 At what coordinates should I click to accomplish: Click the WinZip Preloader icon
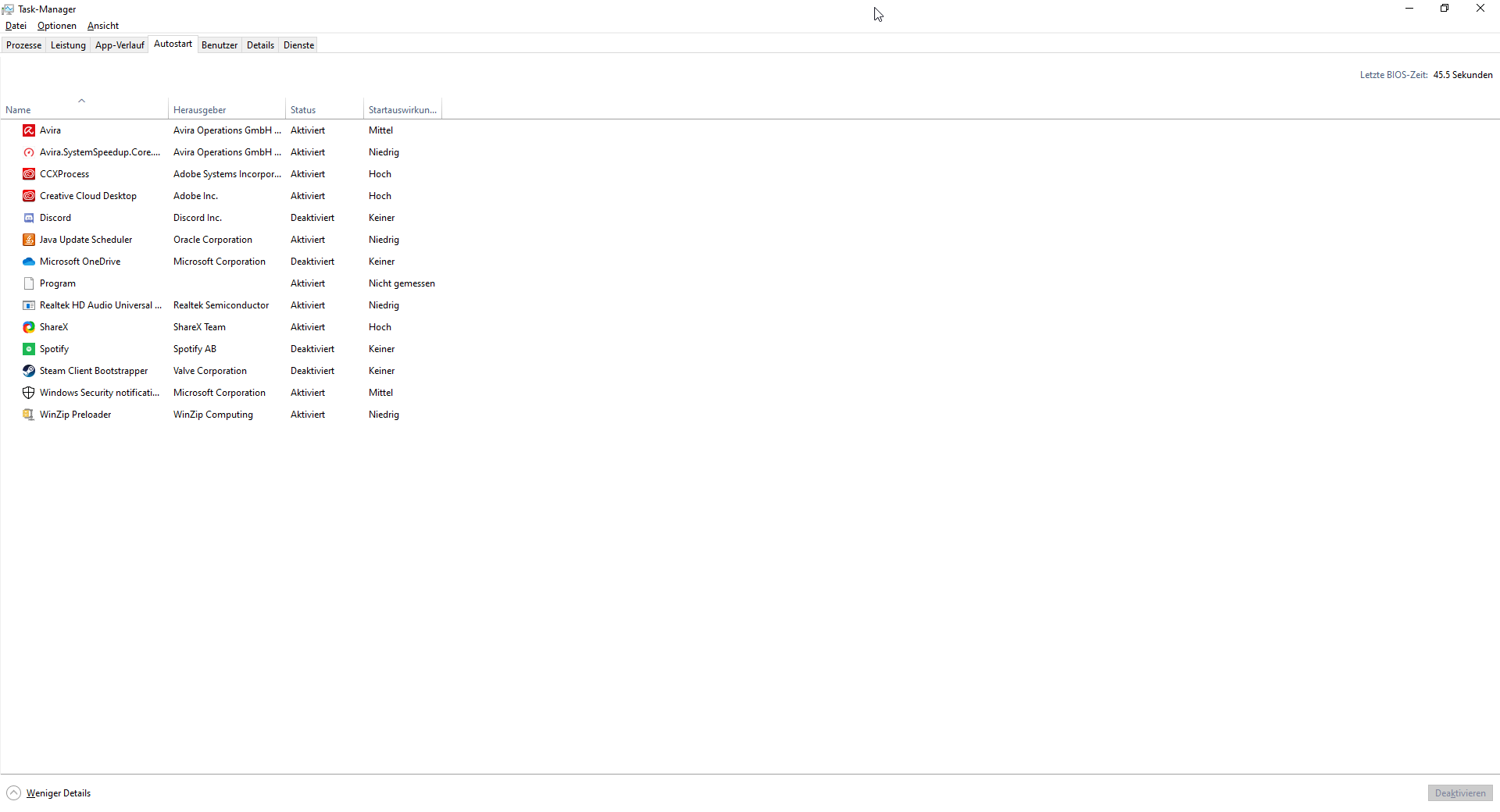29,415
